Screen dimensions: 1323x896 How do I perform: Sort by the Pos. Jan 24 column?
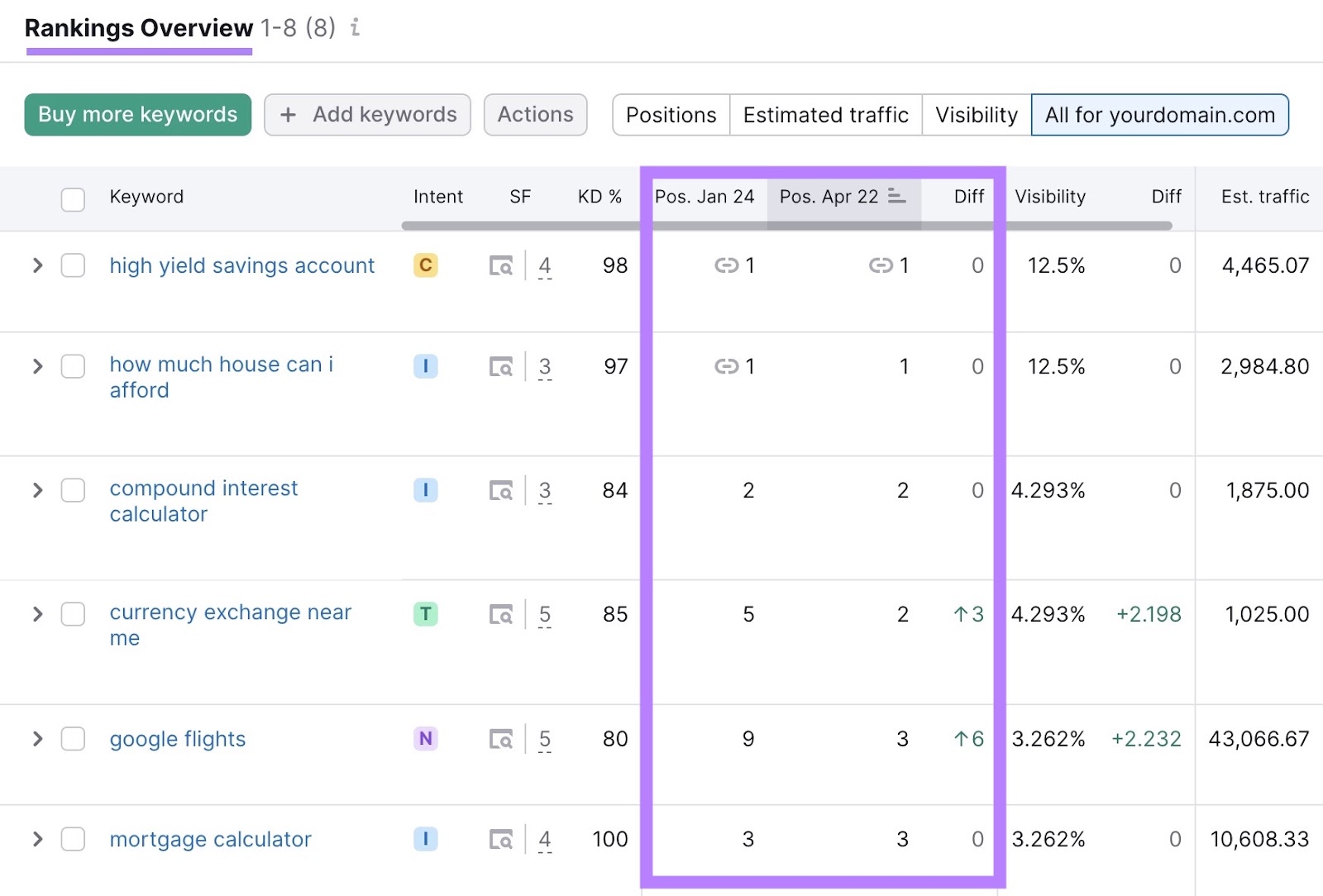704,197
